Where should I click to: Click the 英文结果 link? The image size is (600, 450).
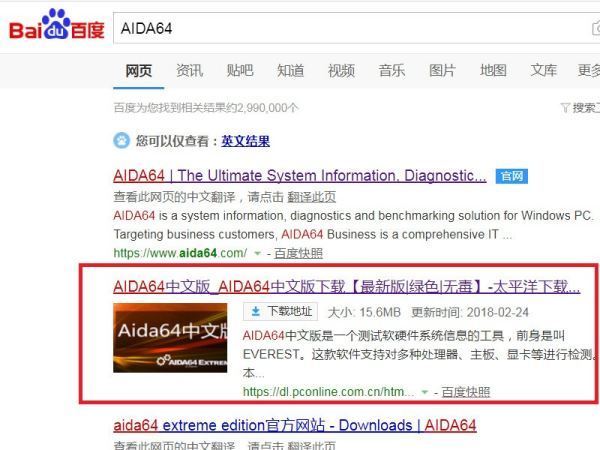(x=246, y=141)
